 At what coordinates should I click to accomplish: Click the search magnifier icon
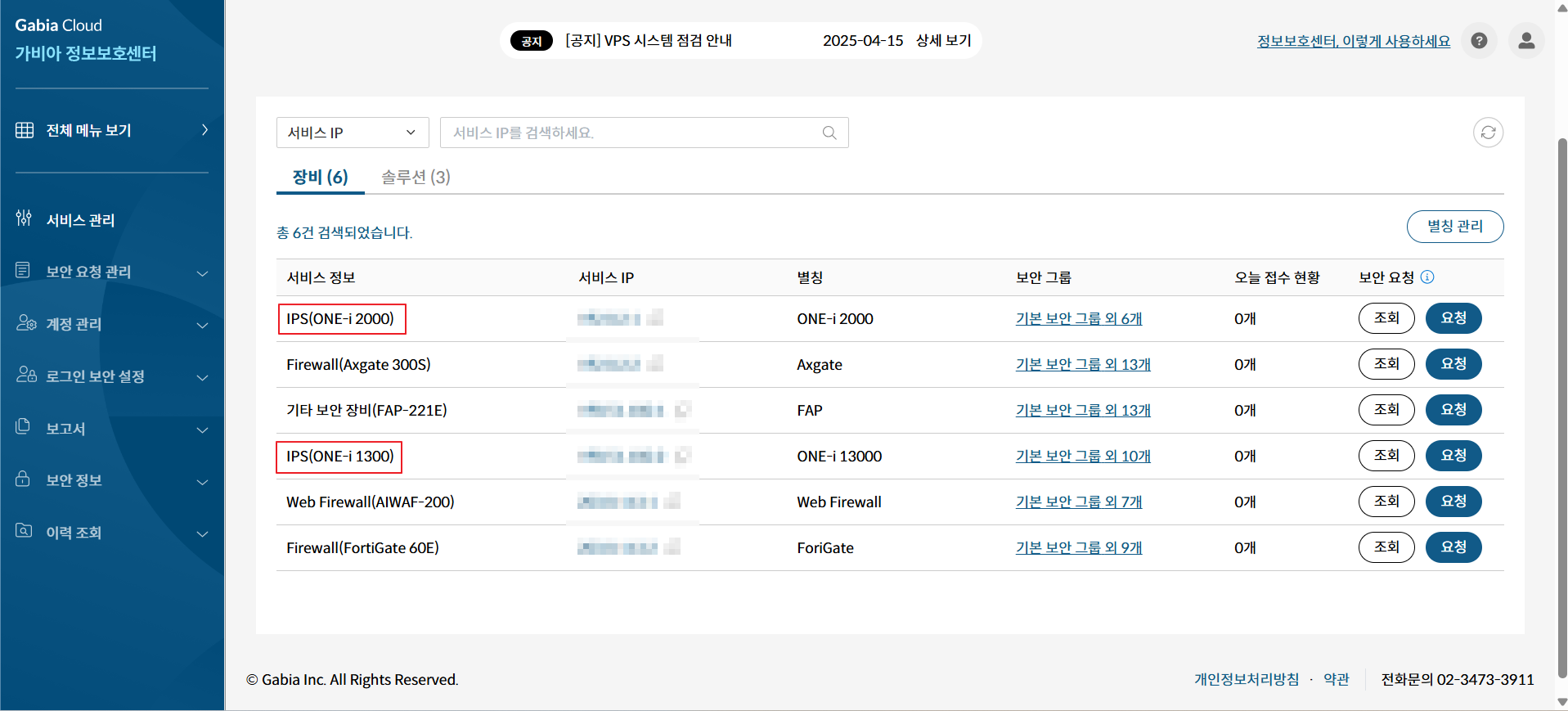pyautogui.click(x=829, y=133)
